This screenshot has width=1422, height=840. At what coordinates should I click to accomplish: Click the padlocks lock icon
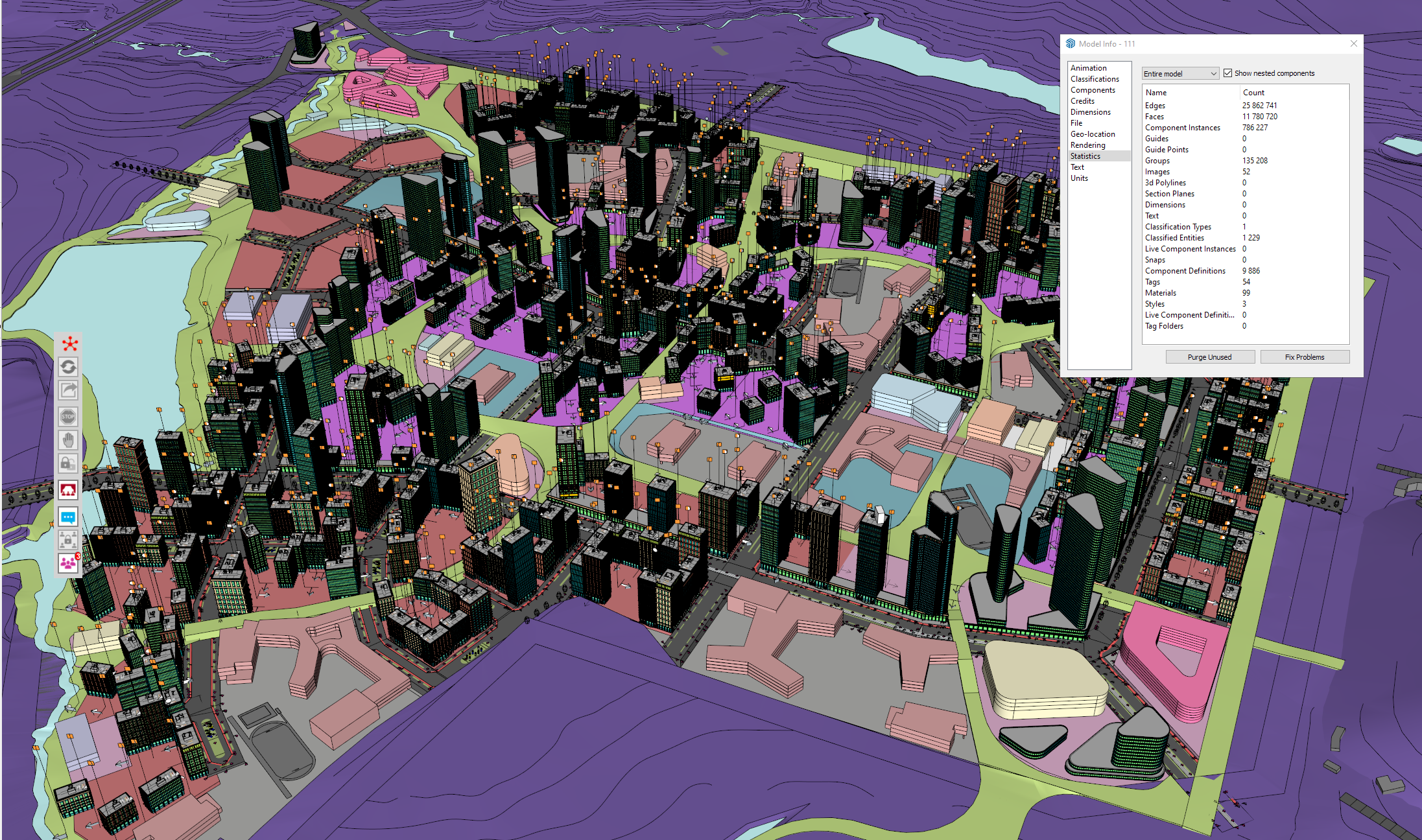69,463
